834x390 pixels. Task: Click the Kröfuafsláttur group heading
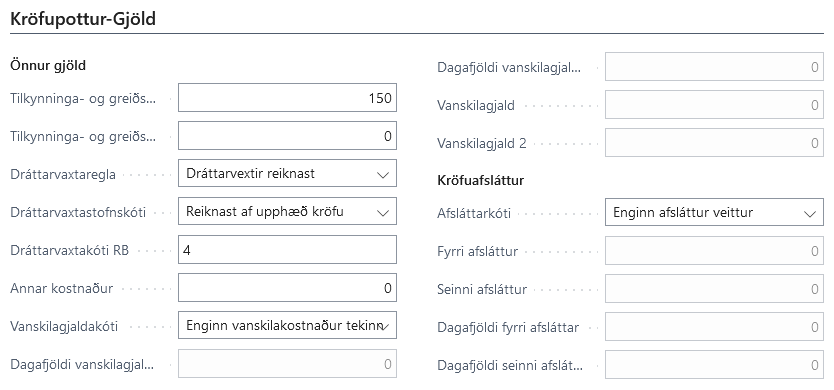[x=480, y=180]
